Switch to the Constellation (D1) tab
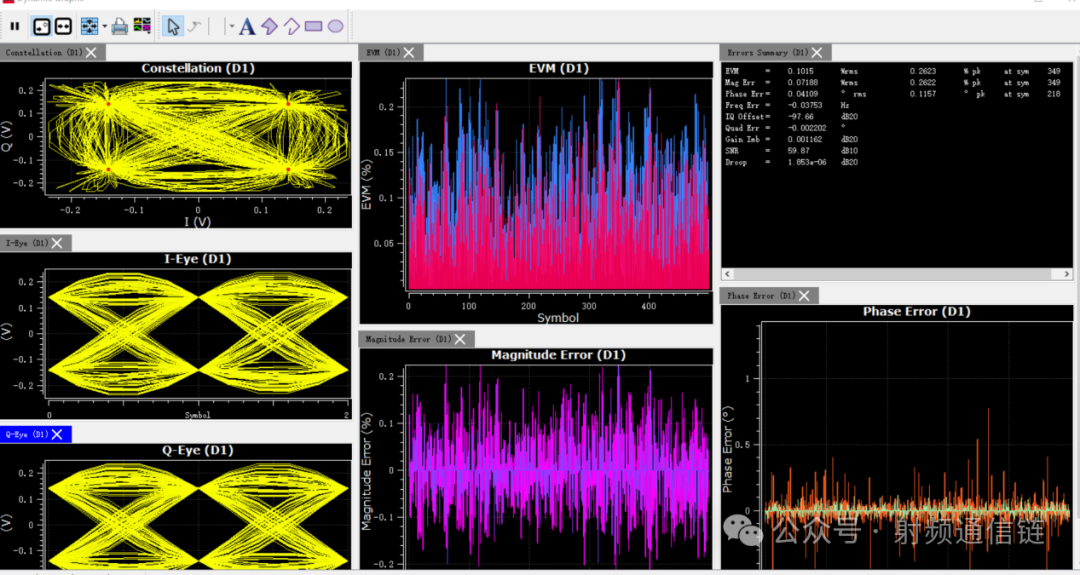The height and width of the screenshot is (575, 1080). click(x=44, y=52)
